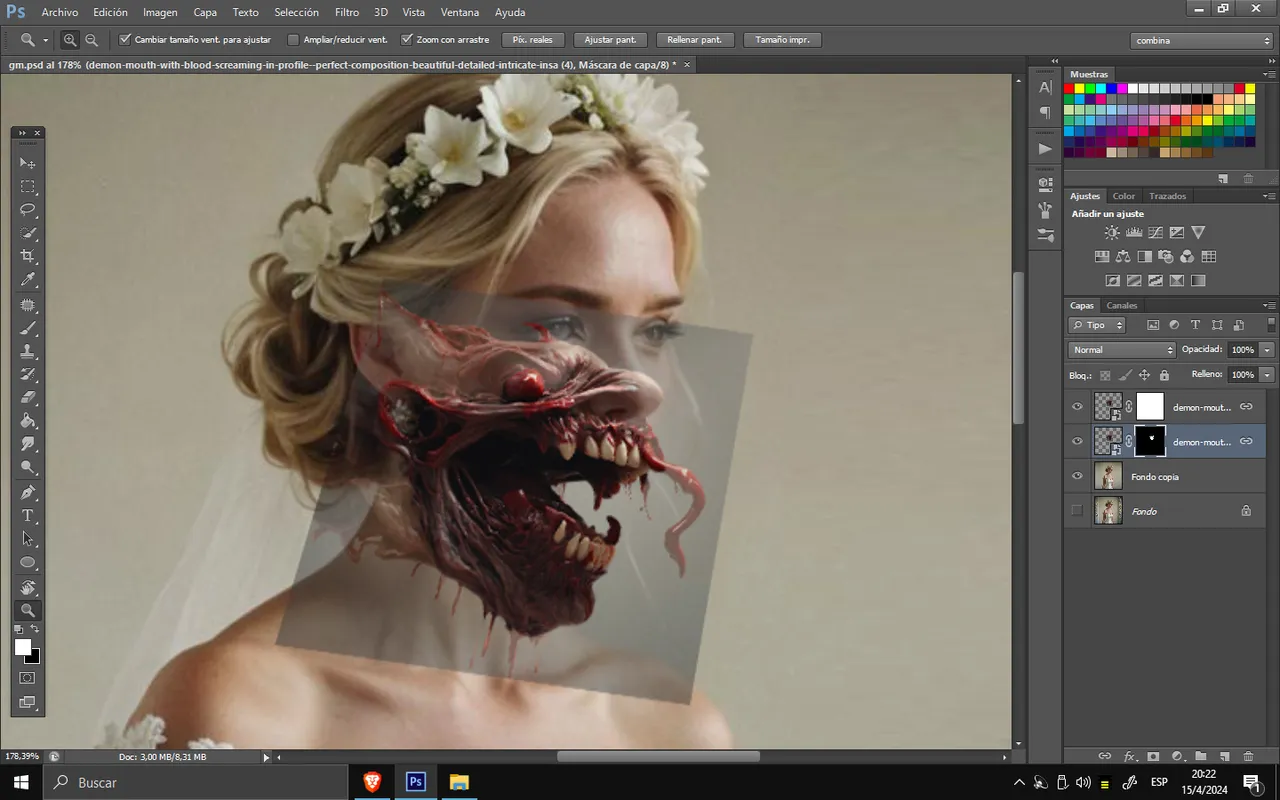Screen dimensions: 1280x800
Task: Open the Muestras panel menu
Action: 1269,74
